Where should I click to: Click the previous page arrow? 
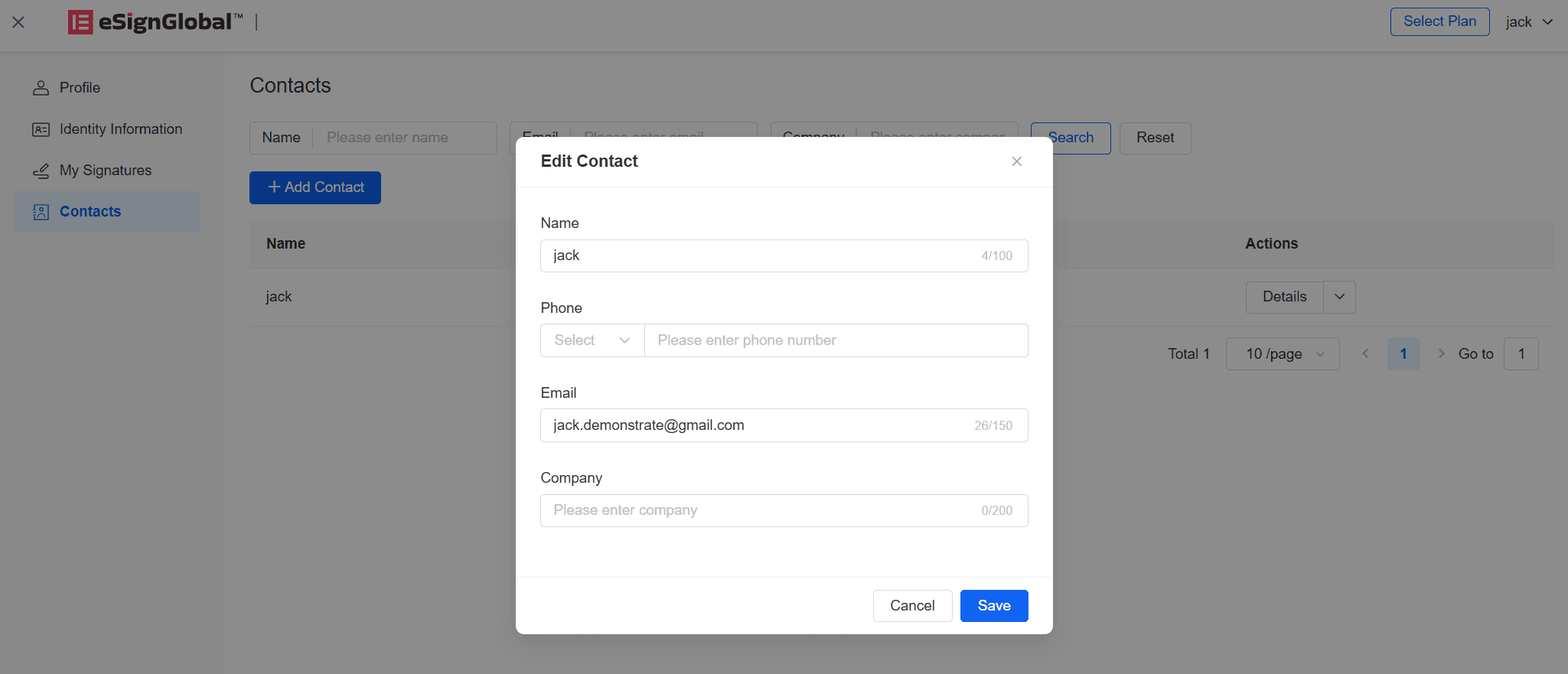pyautogui.click(x=1365, y=354)
